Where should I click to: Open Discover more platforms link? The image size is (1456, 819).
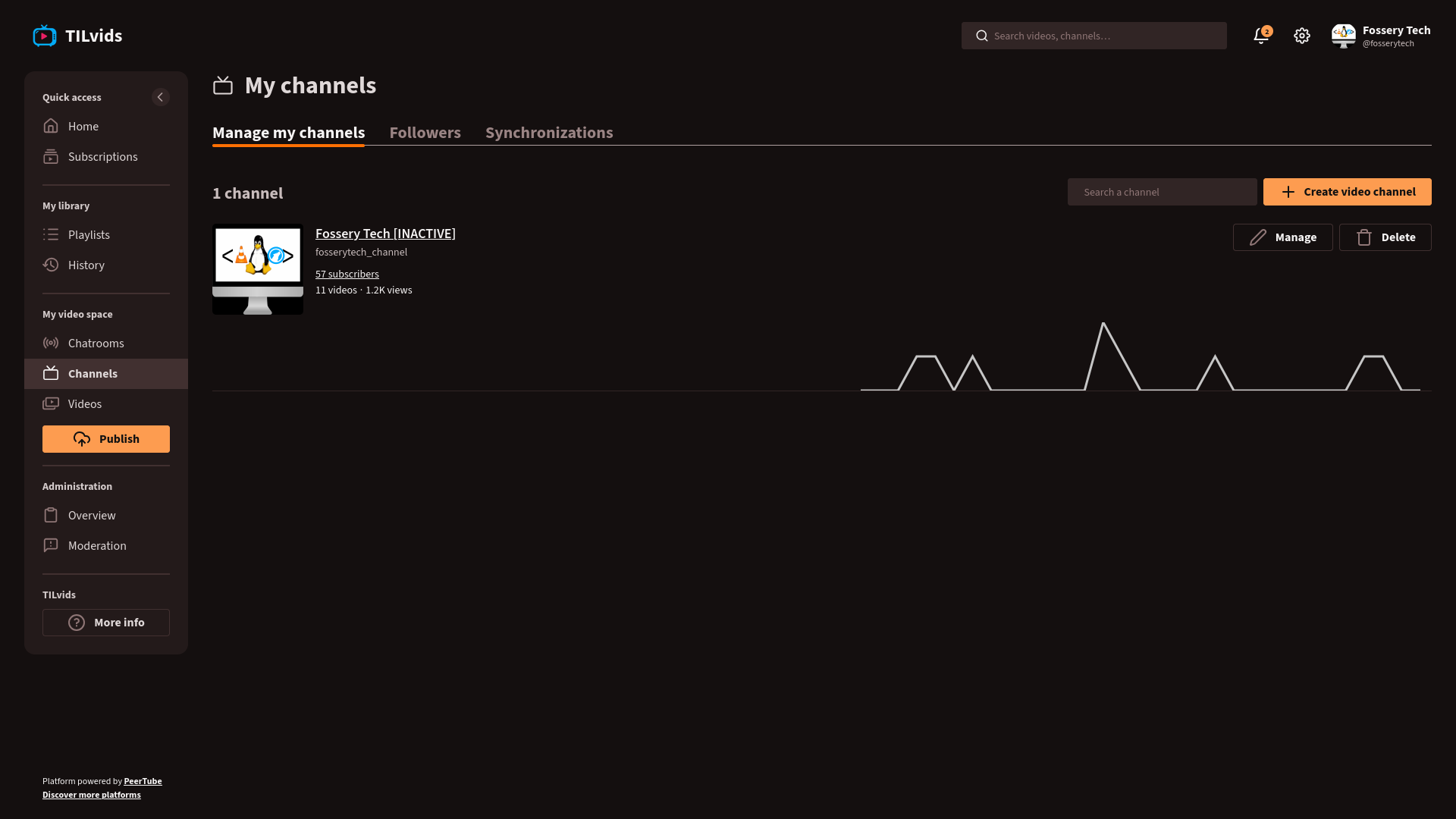(x=92, y=795)
